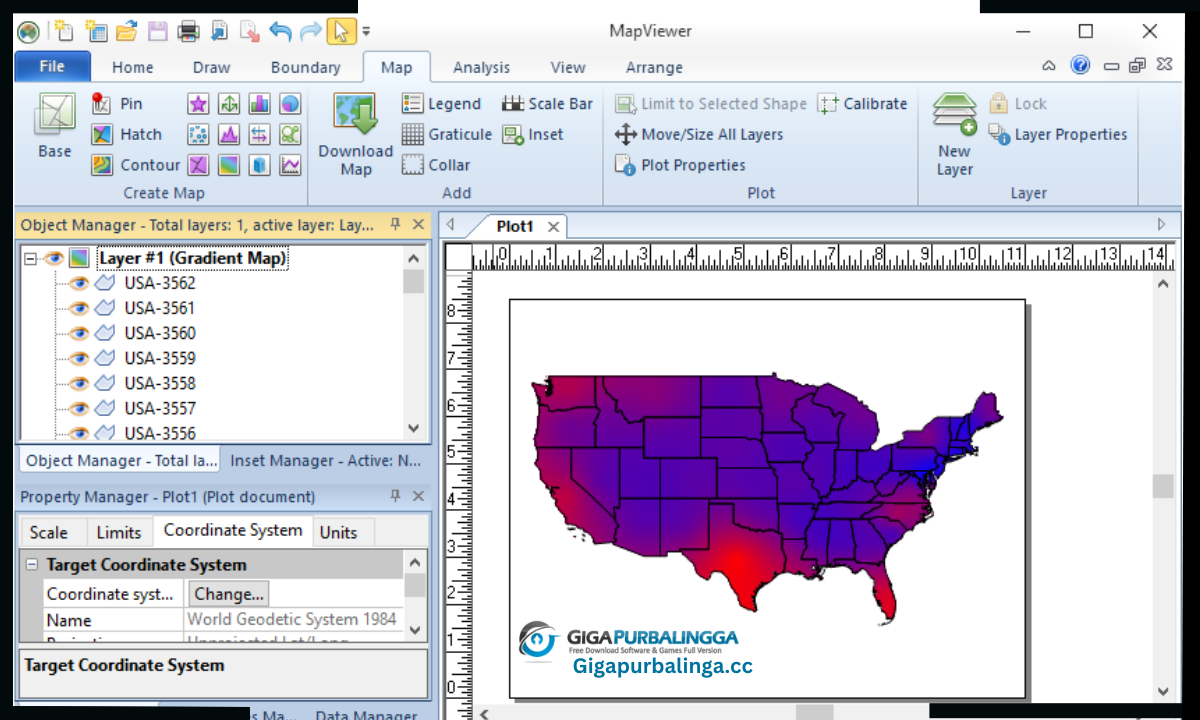Image resolution: width=1200 pixels, height=720 pixels.
Task: Add a Legend to the map
Action: click(442, 103)
